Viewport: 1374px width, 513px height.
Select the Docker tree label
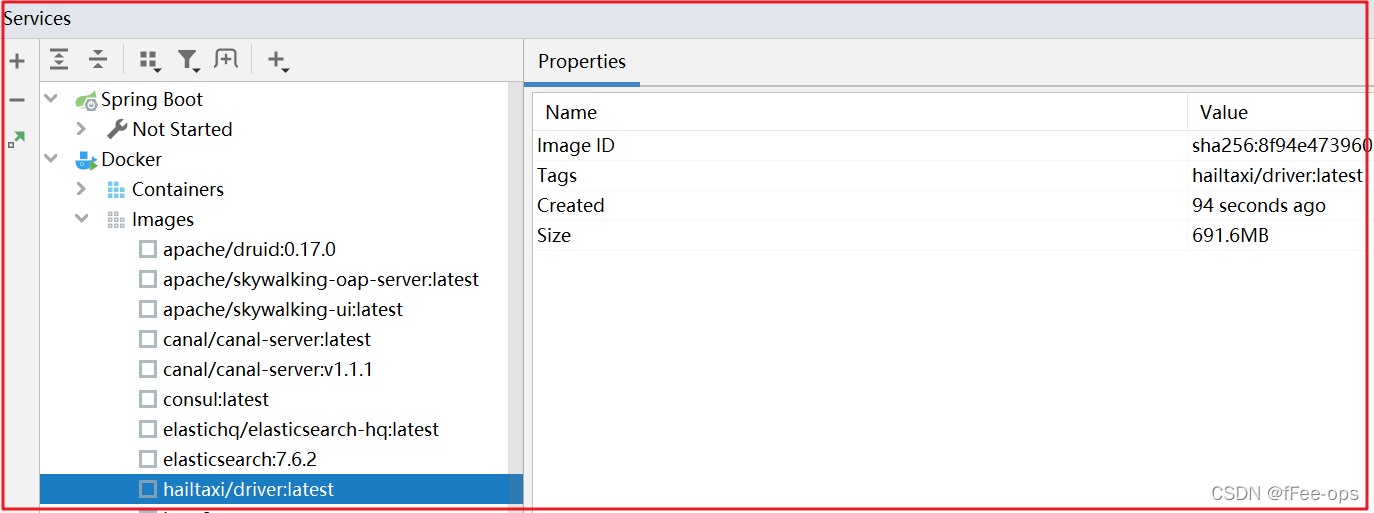(x=132, y=159)
